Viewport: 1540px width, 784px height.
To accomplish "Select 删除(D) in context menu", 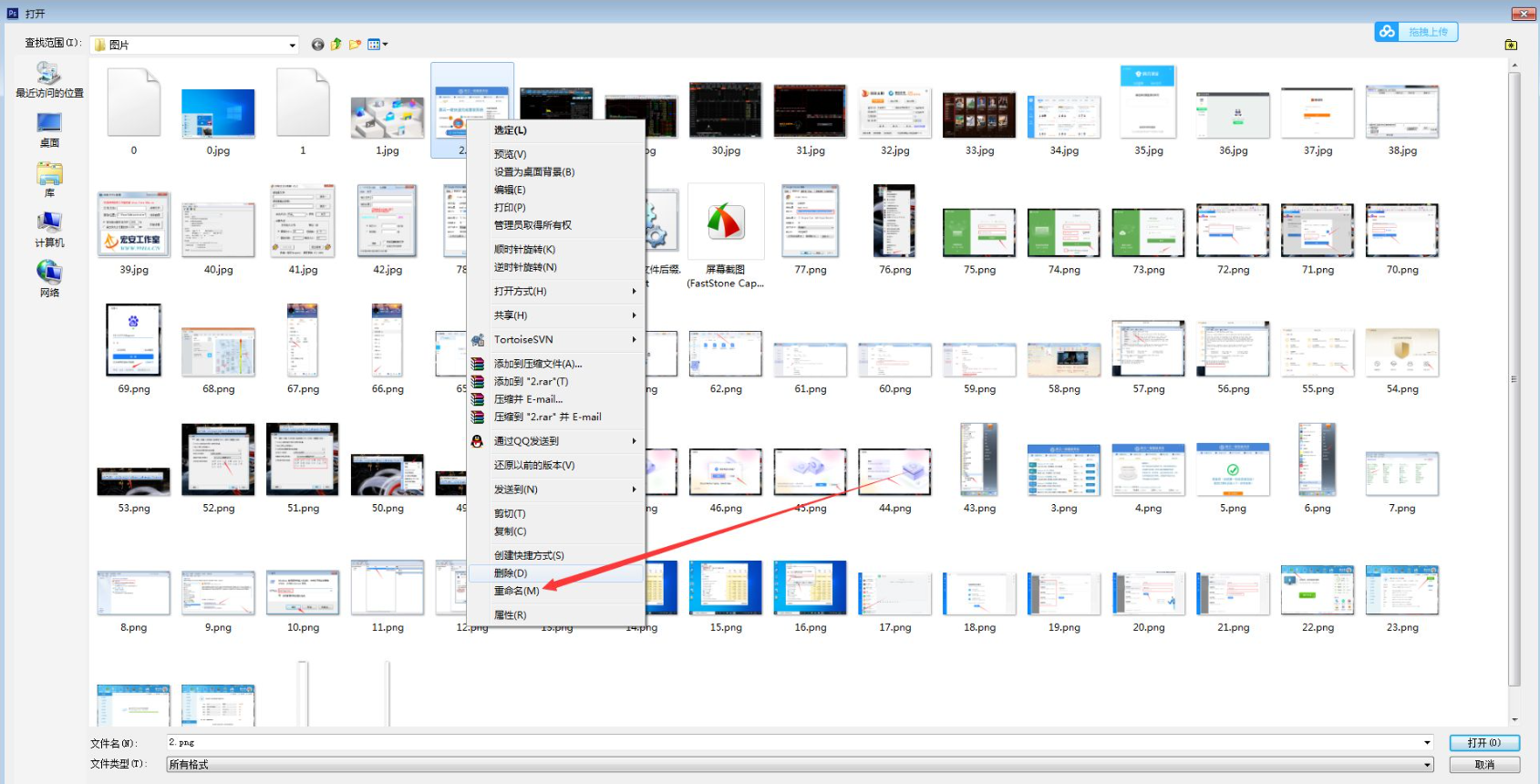I will pyautogui.click(x=511, y=573).
